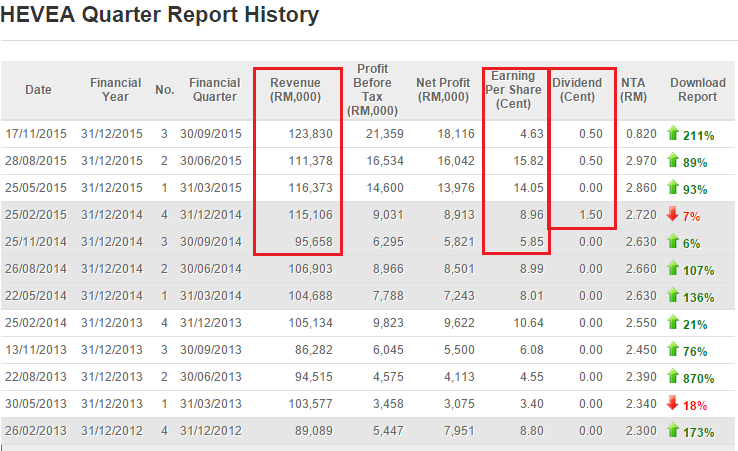Click the NTA (RM) column header
738x451 pixels.
tap(633, 89)
